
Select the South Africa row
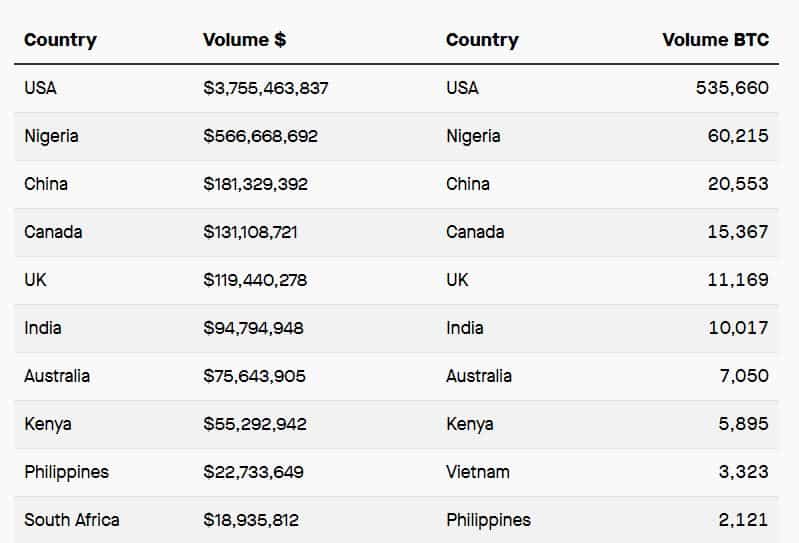396,520
